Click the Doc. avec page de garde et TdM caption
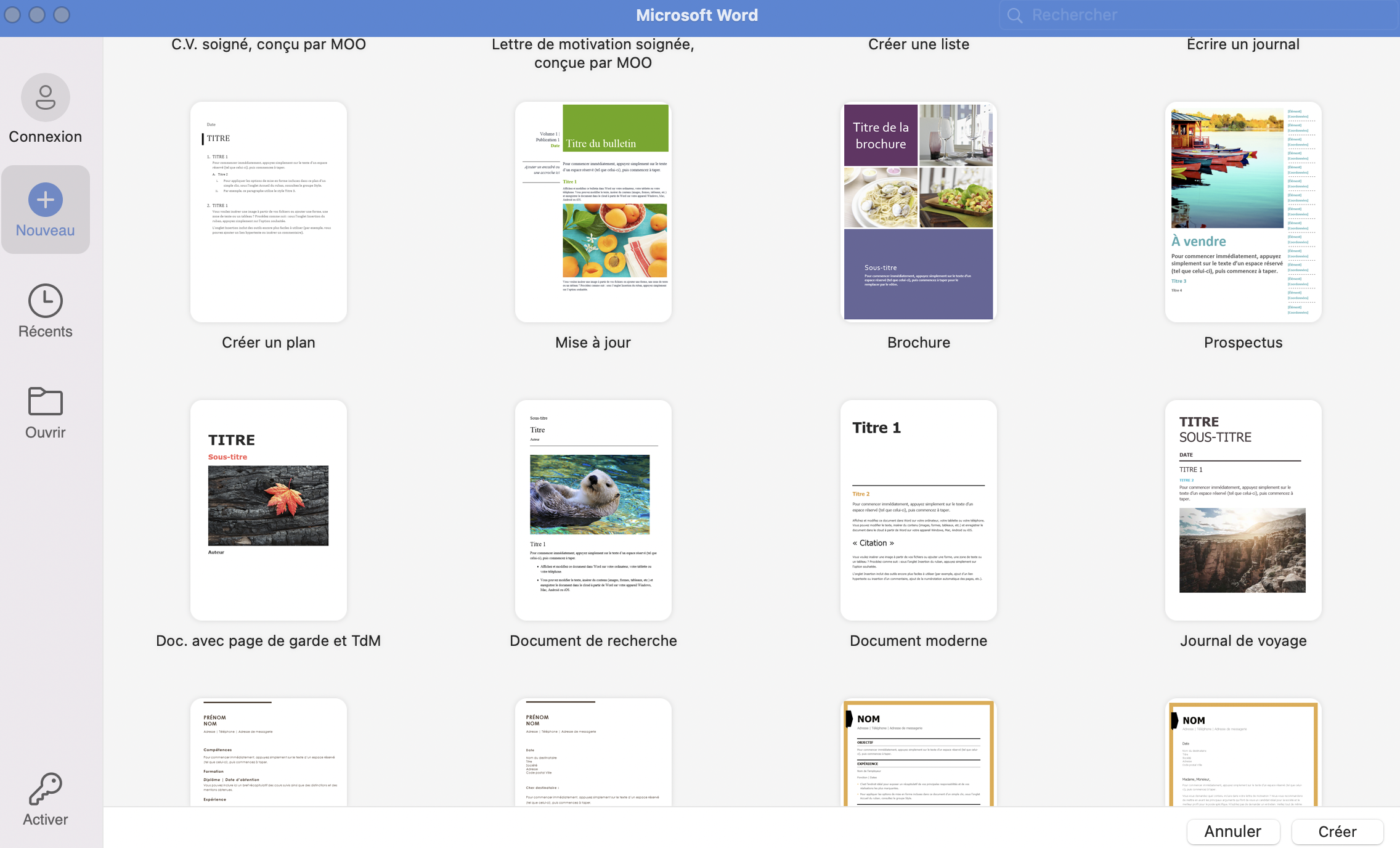 pos(269,641)
